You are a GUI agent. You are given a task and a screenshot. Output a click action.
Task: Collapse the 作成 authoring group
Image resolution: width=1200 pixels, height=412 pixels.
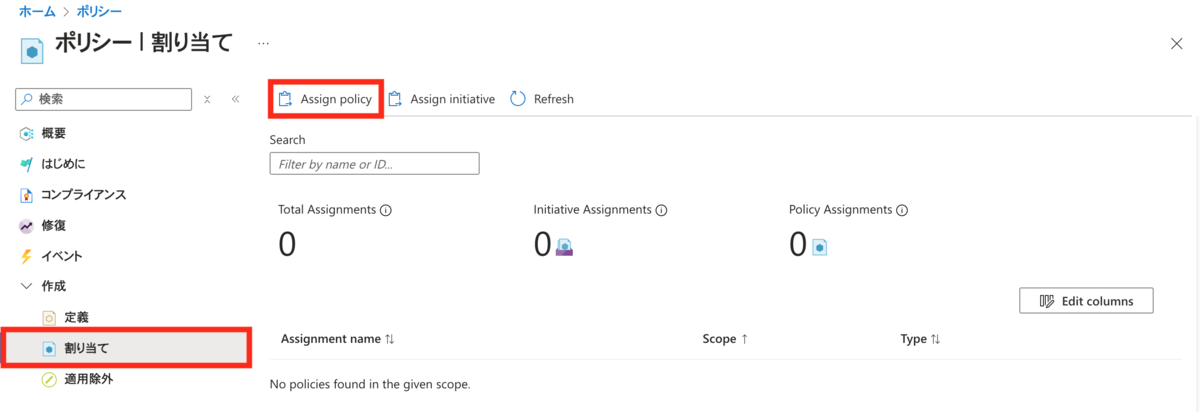(26, 286)
